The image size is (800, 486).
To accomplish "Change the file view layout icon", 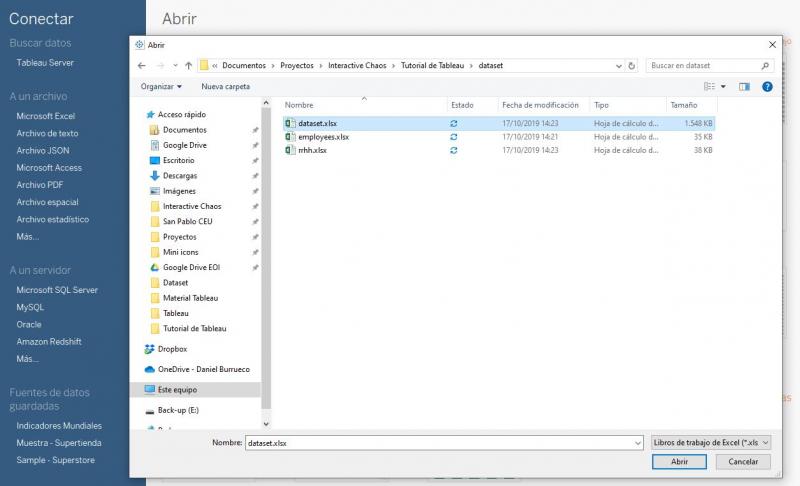I will pyautogui.click(x=709, y=87).
